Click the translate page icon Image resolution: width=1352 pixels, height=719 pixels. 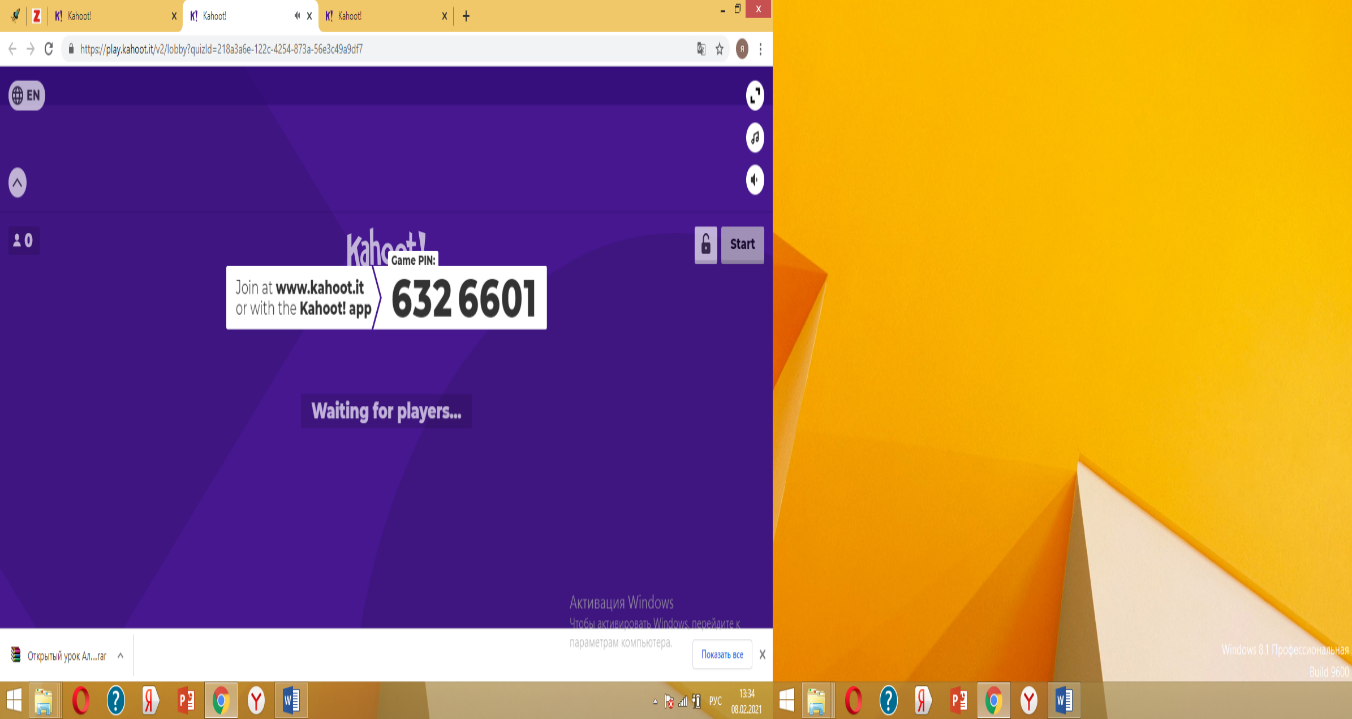click(x=701, y=48)
